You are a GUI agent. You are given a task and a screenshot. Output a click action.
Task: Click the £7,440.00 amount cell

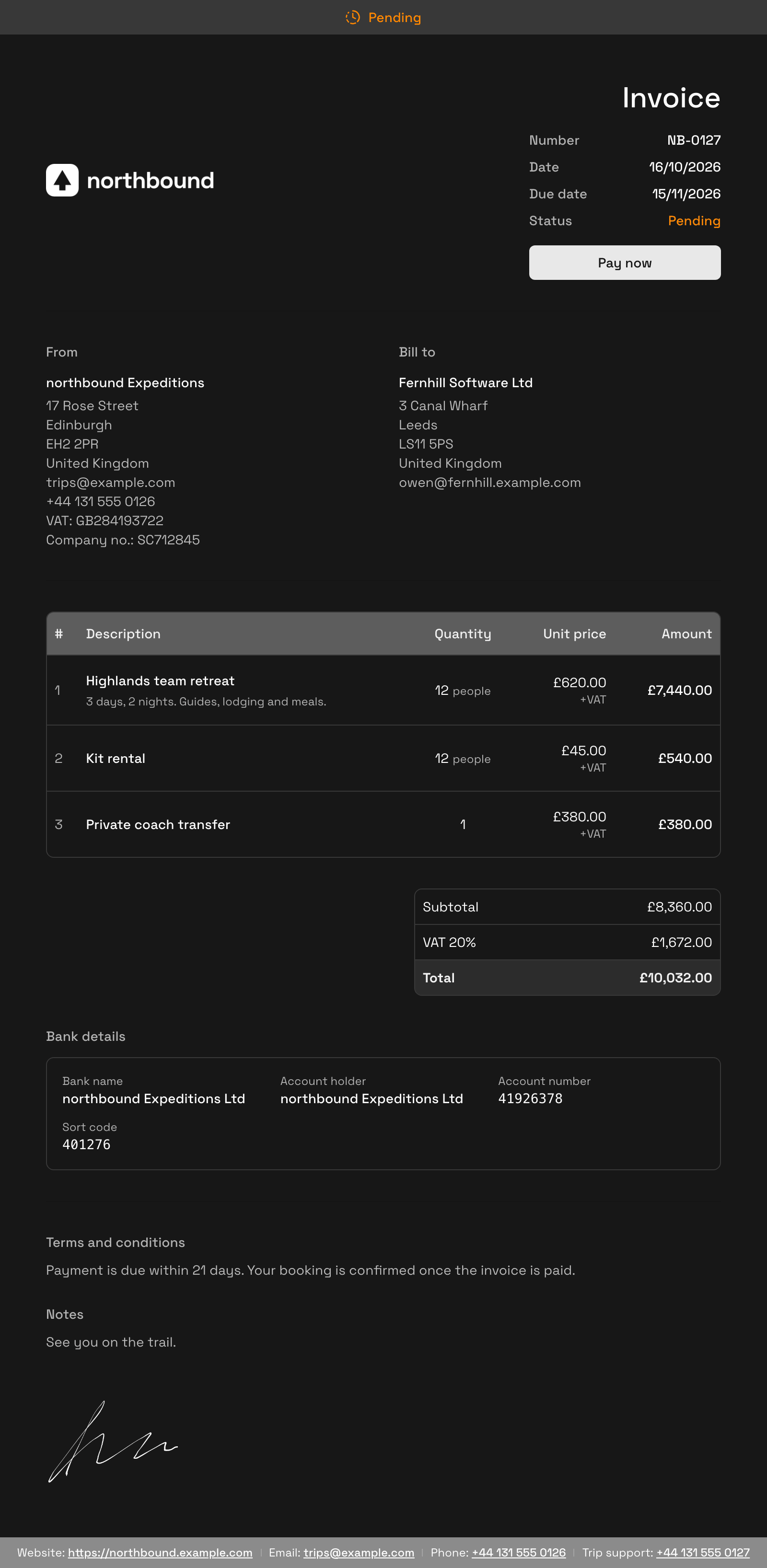tap(679, 690)
